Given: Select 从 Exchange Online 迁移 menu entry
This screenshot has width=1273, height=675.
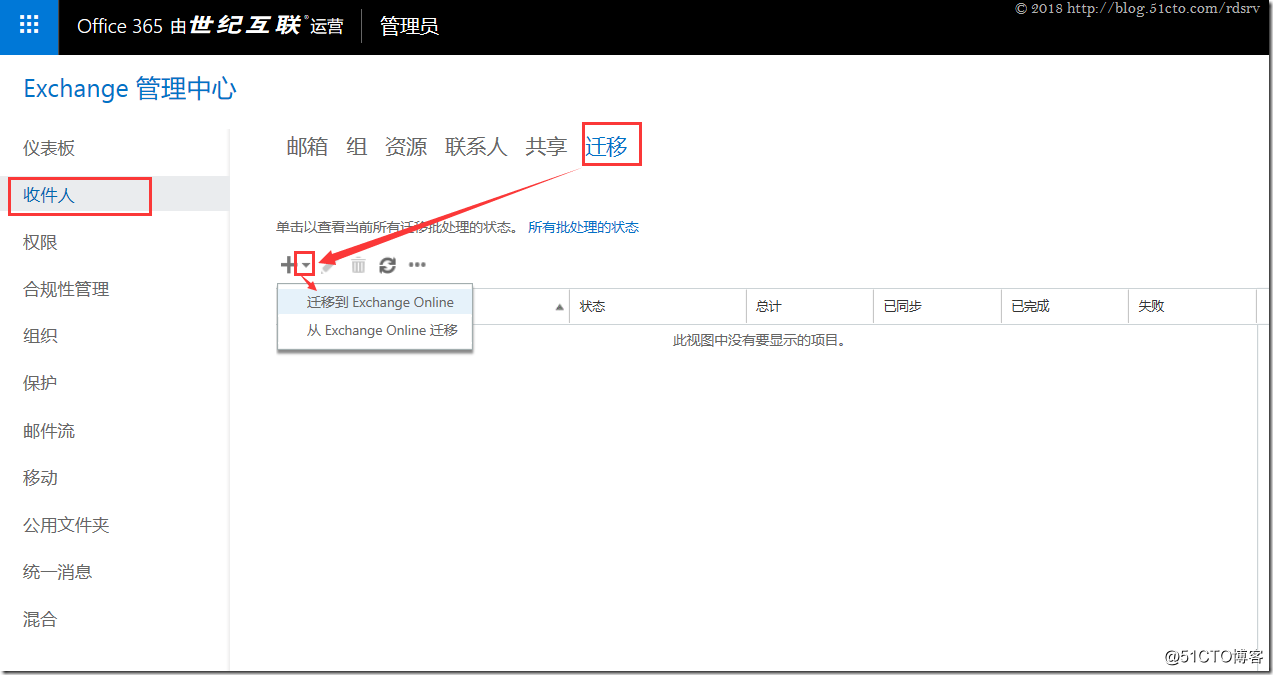Looking at the screenshot, I should 375,330.
